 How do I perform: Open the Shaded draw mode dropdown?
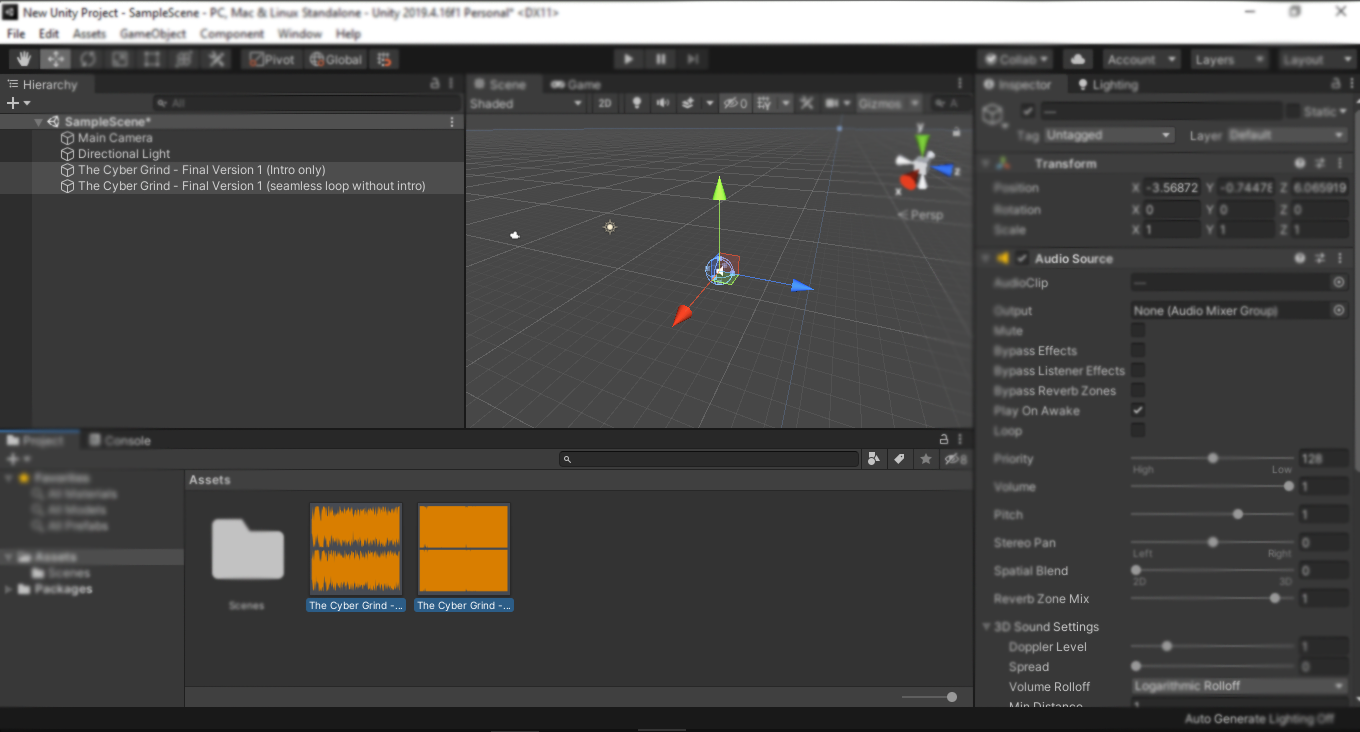526,103
